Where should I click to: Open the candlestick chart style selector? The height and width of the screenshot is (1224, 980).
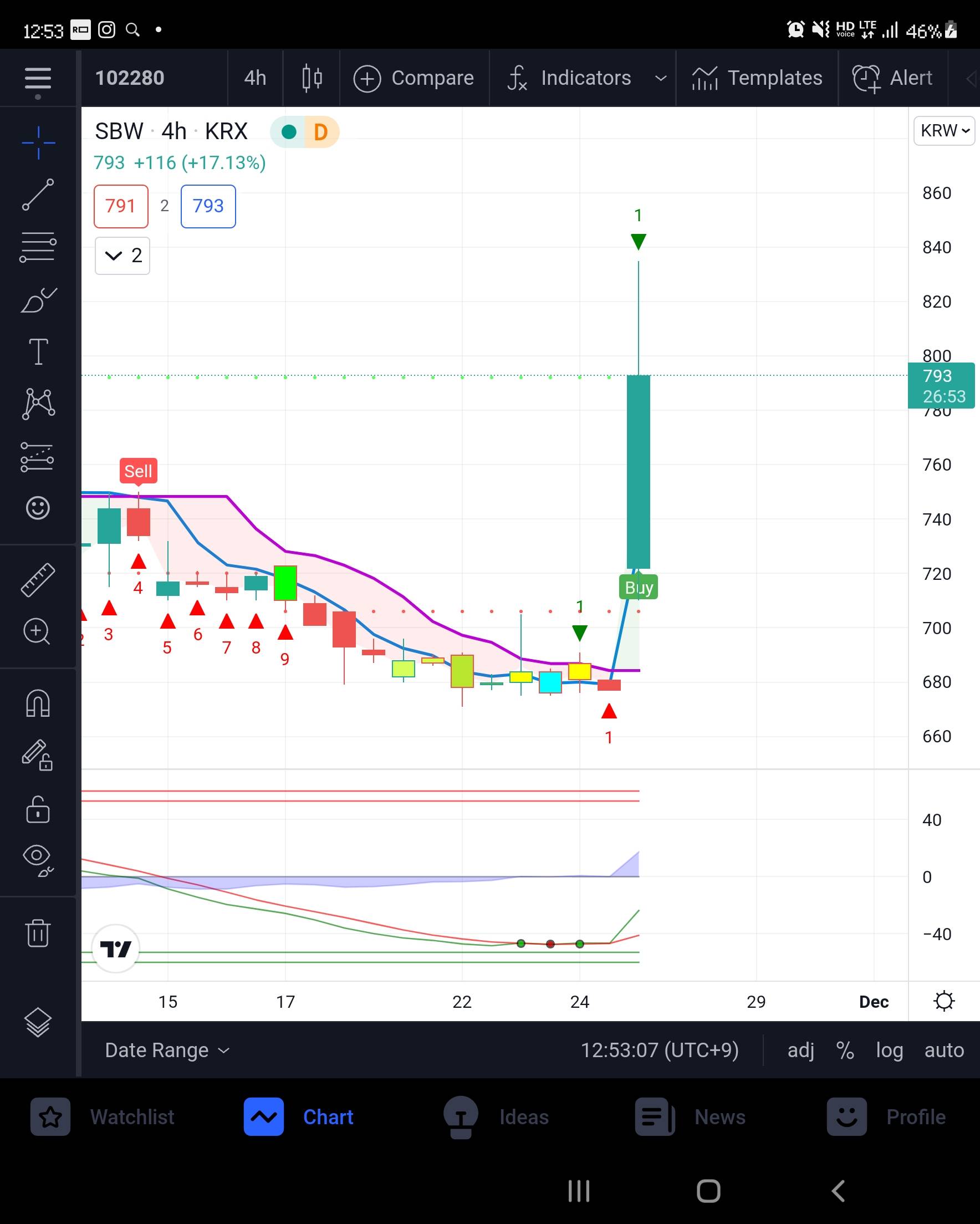click(312, 78)
